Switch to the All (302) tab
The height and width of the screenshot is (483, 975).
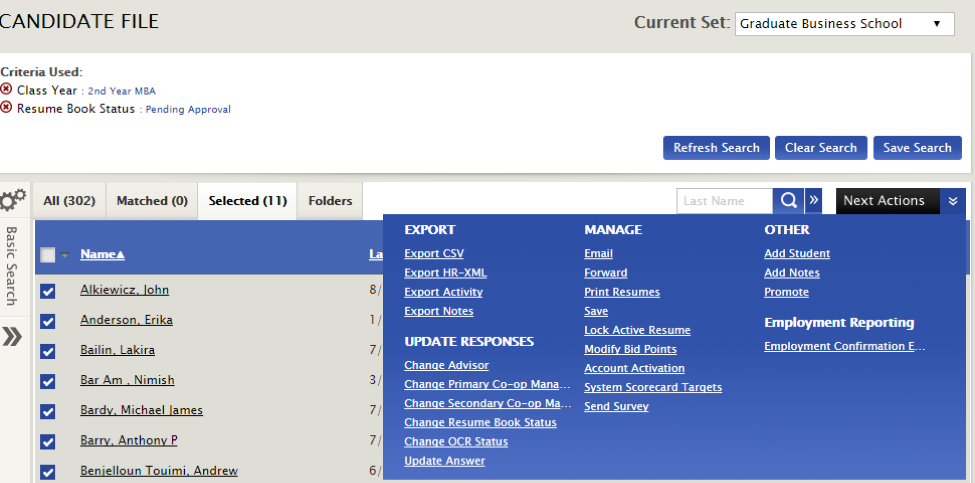[70, 201]
